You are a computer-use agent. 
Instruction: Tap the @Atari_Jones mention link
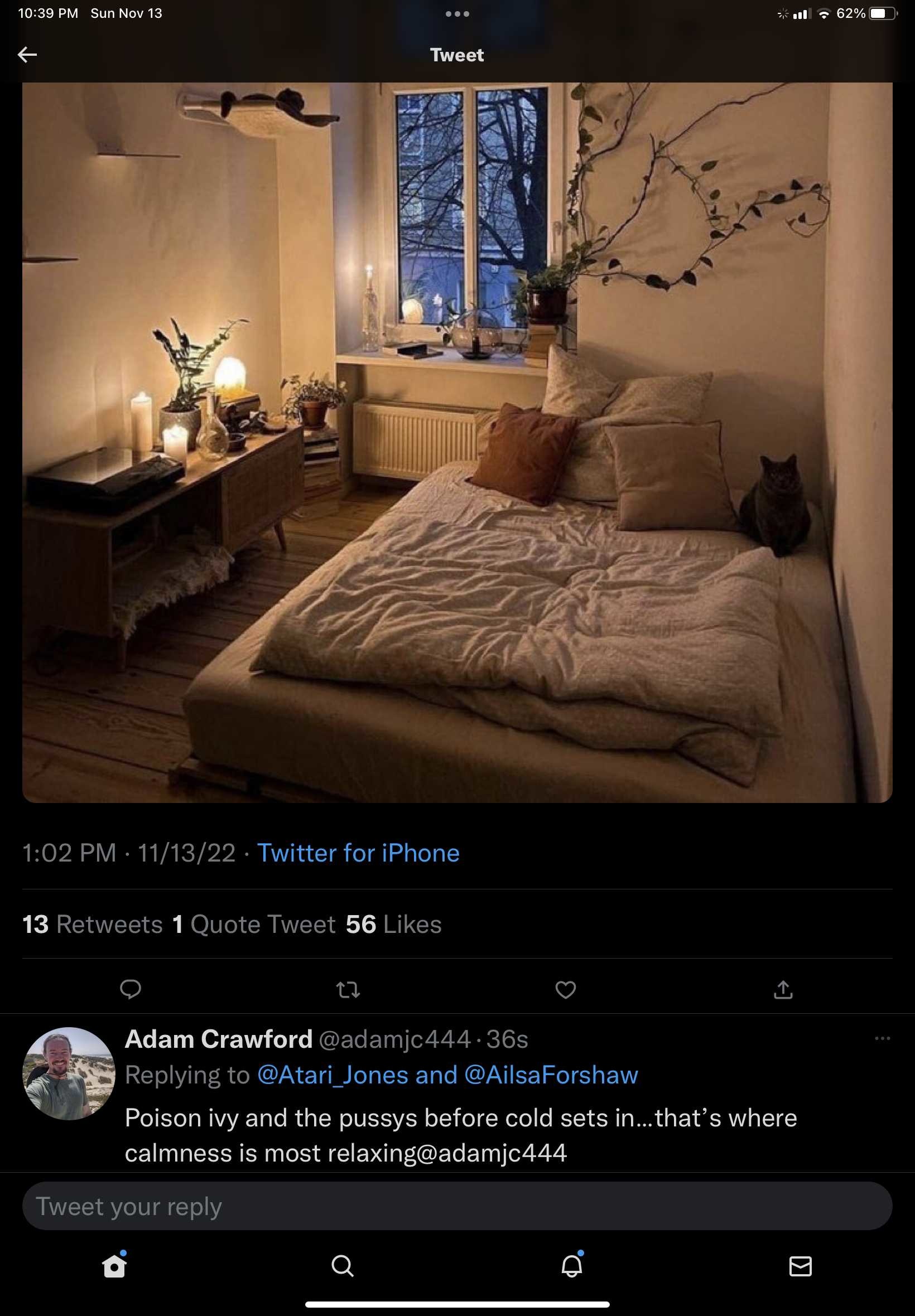click(333, 1075)
